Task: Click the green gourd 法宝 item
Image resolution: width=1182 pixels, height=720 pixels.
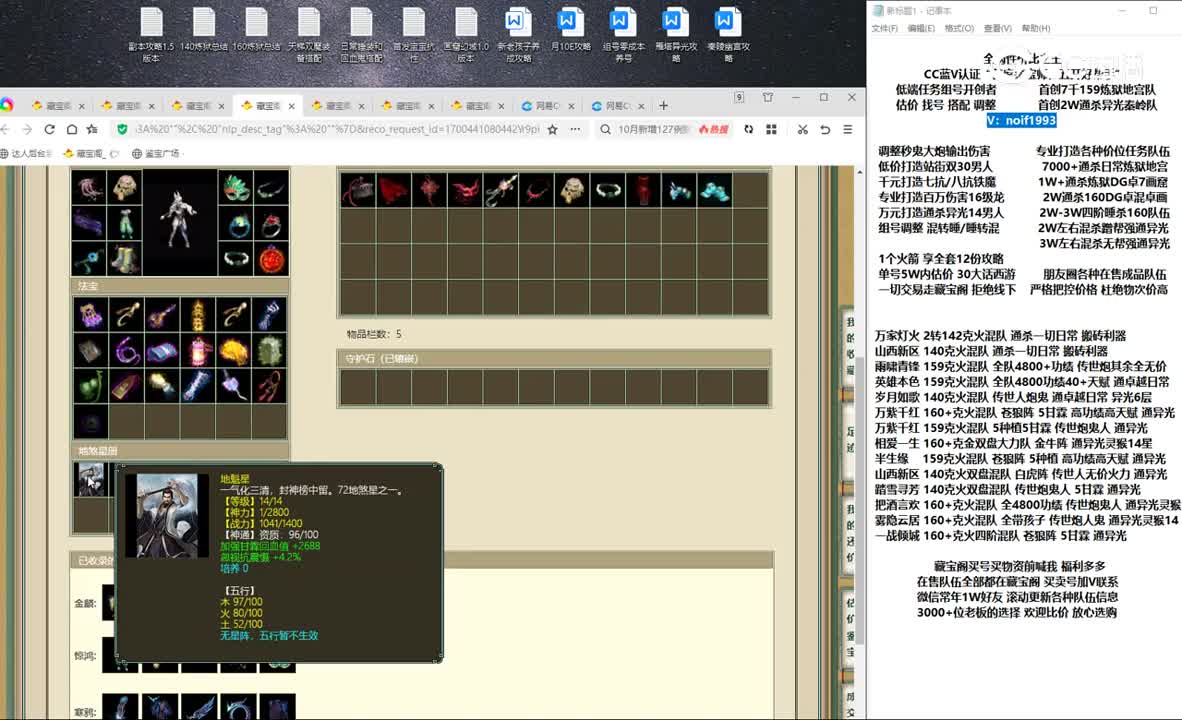Action: [x=90, y=387]
